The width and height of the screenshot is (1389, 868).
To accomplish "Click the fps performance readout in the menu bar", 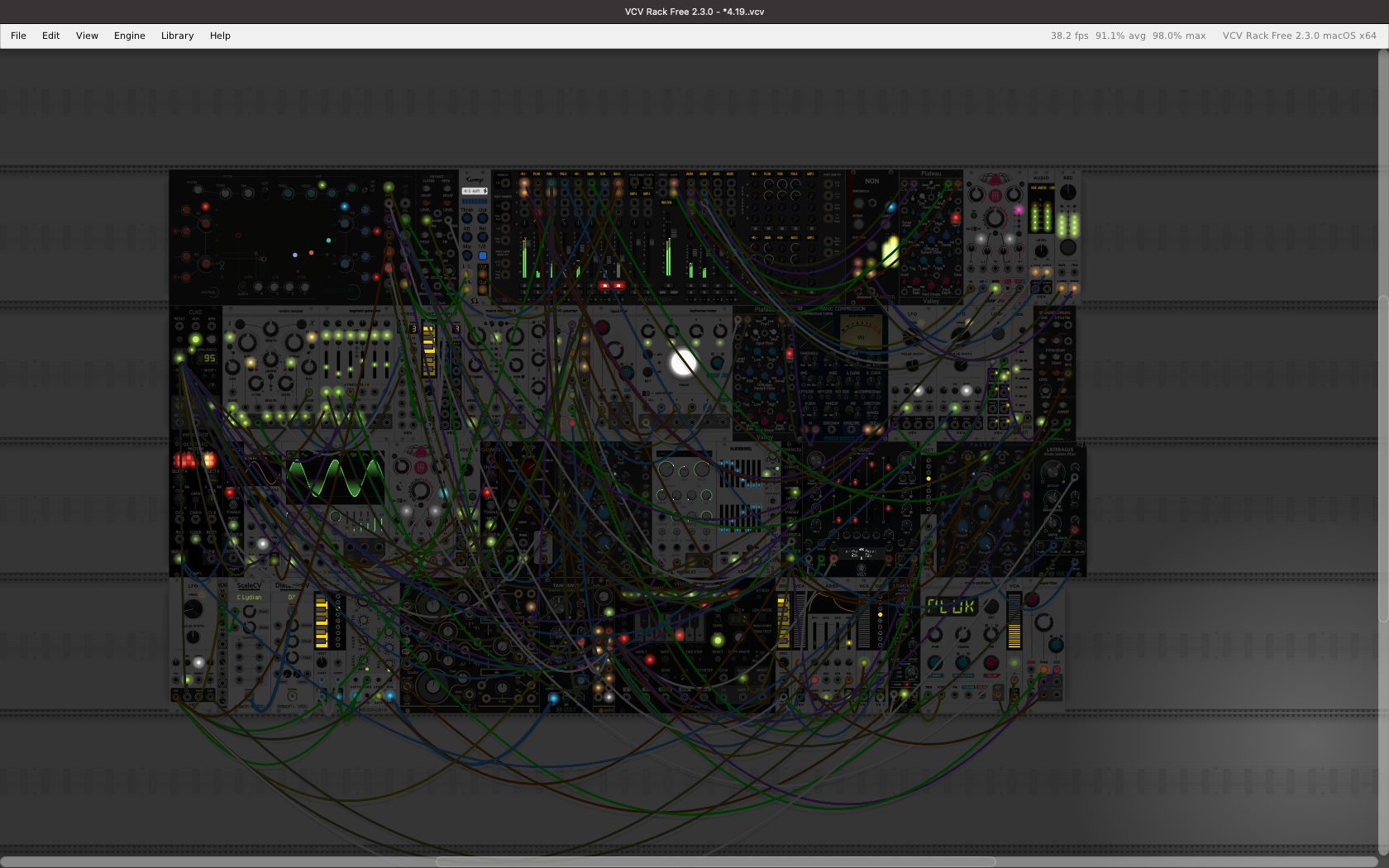I will (1128, 36).
